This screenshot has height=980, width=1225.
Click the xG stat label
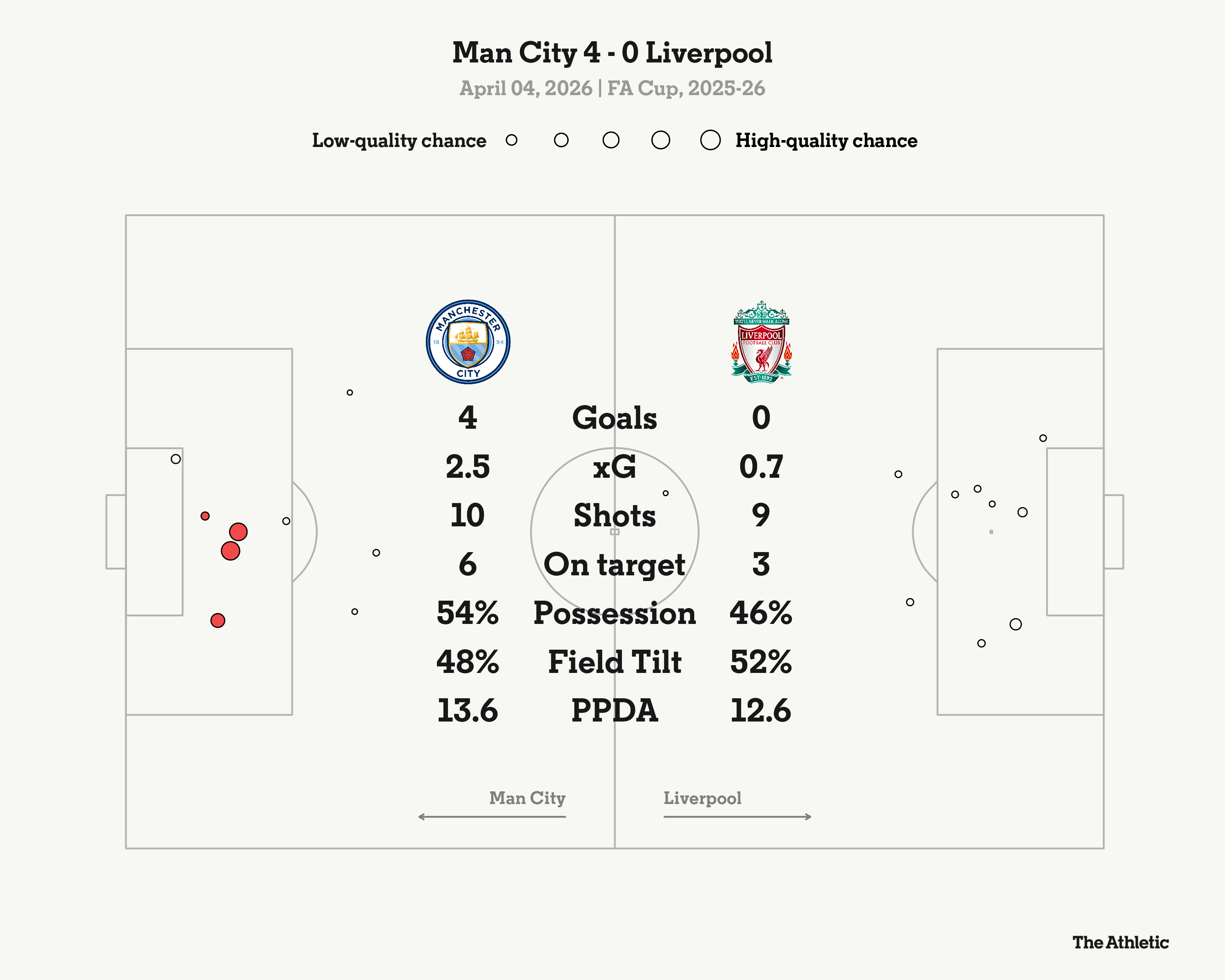tap(614, 467)
